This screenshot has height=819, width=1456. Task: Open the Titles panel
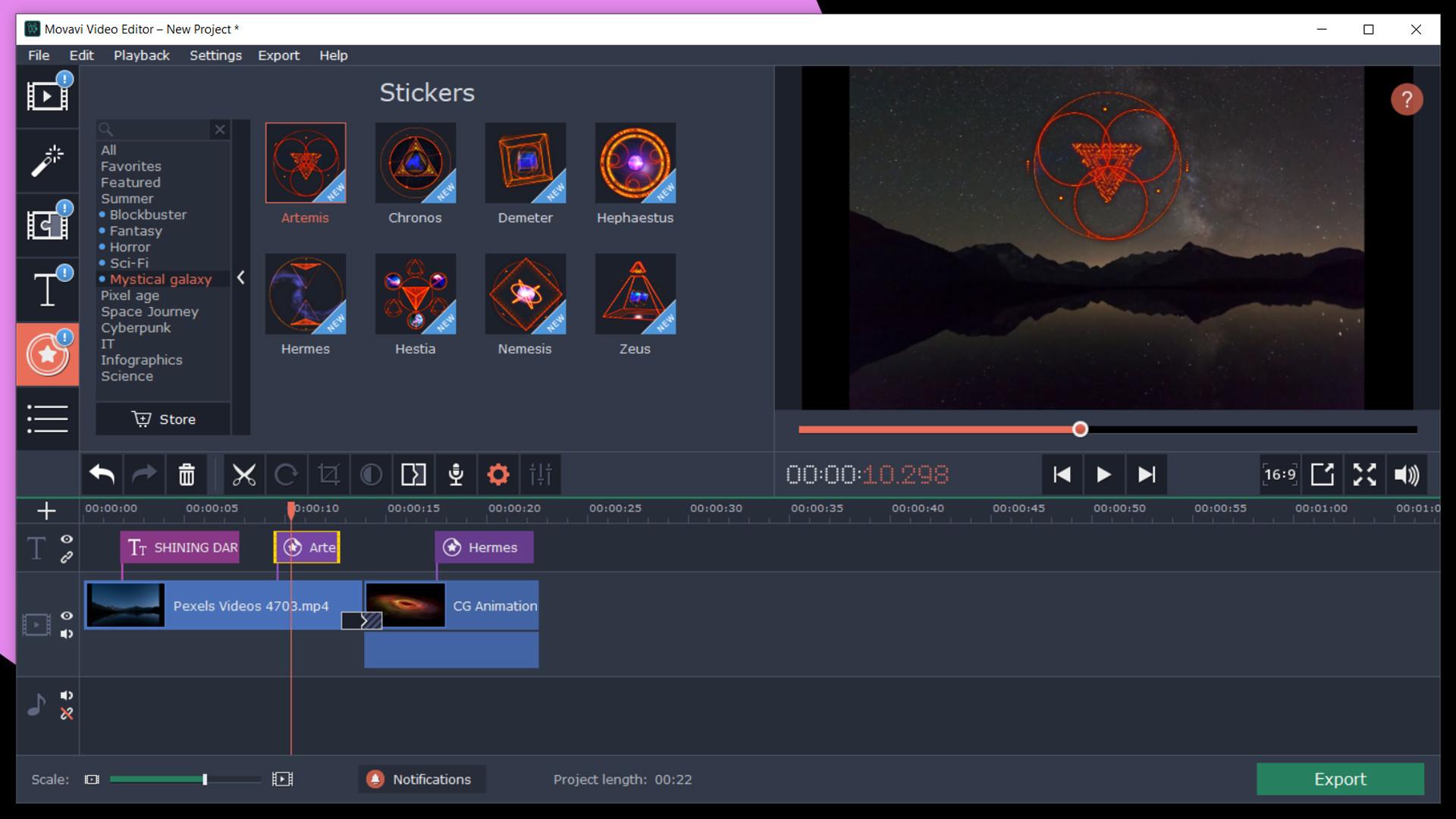pyautogui.click(x=47, y=289)
